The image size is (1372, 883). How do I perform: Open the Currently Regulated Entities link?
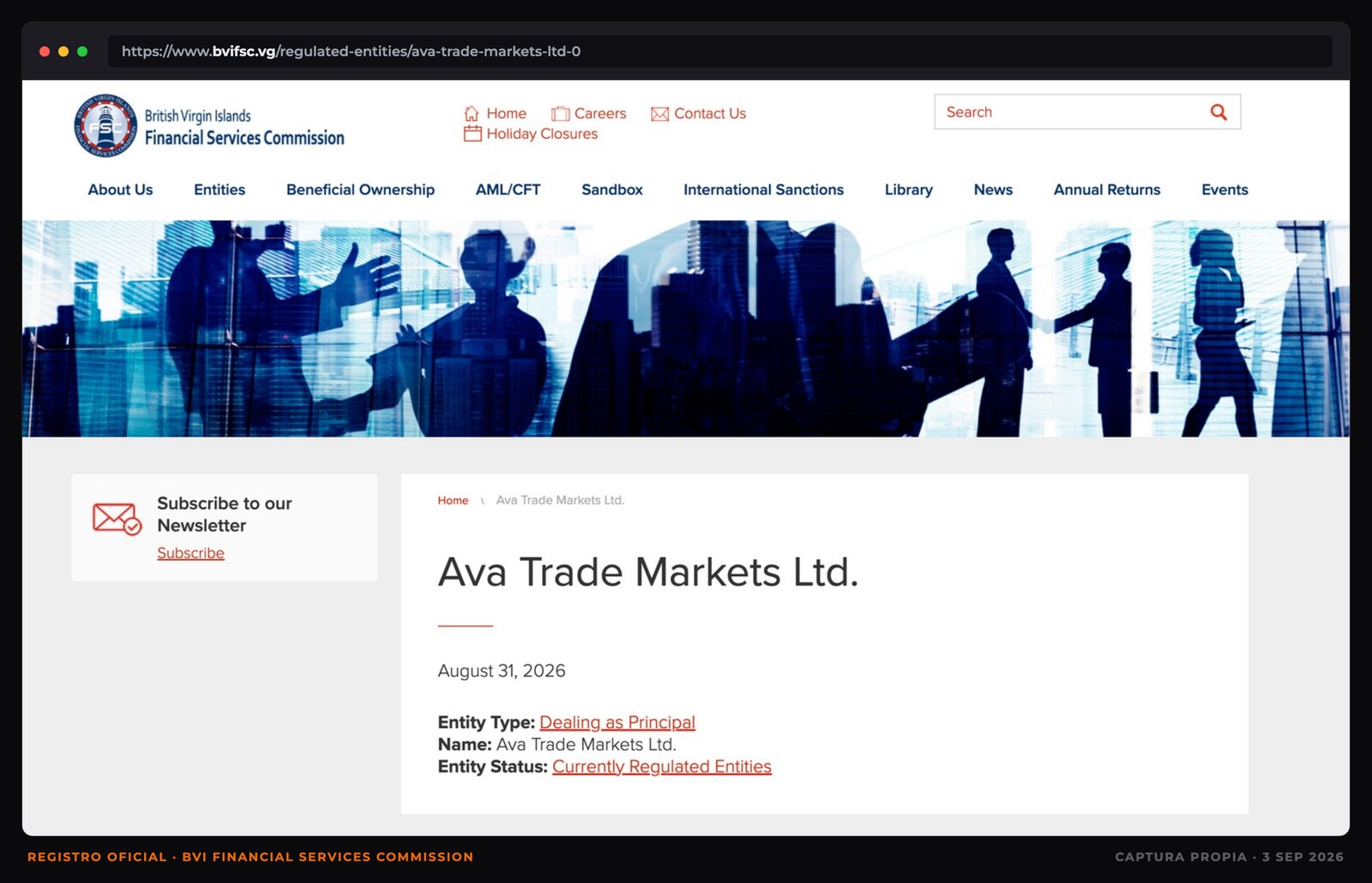662,766
